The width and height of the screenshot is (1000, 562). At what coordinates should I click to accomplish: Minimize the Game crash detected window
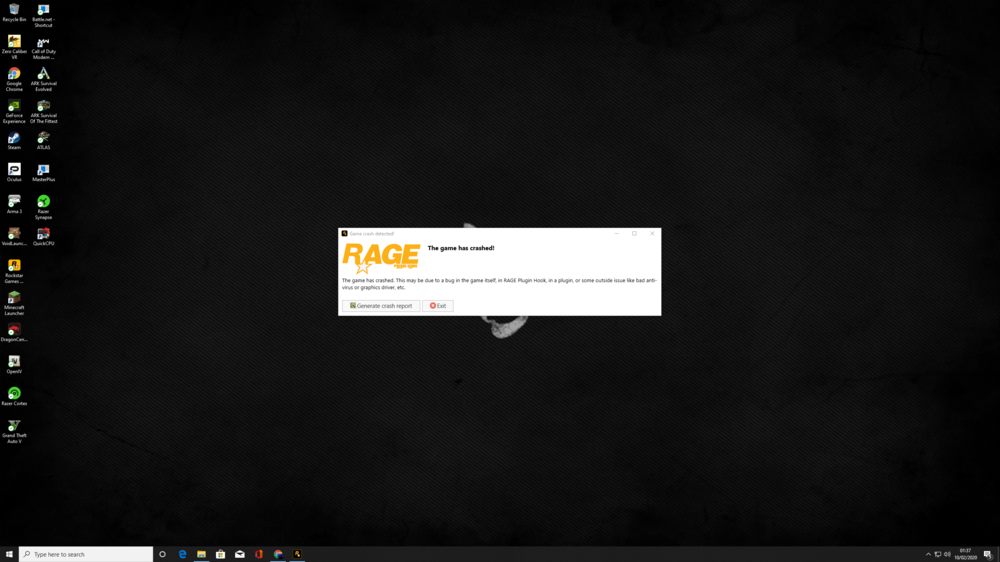[x=617, y=233]
